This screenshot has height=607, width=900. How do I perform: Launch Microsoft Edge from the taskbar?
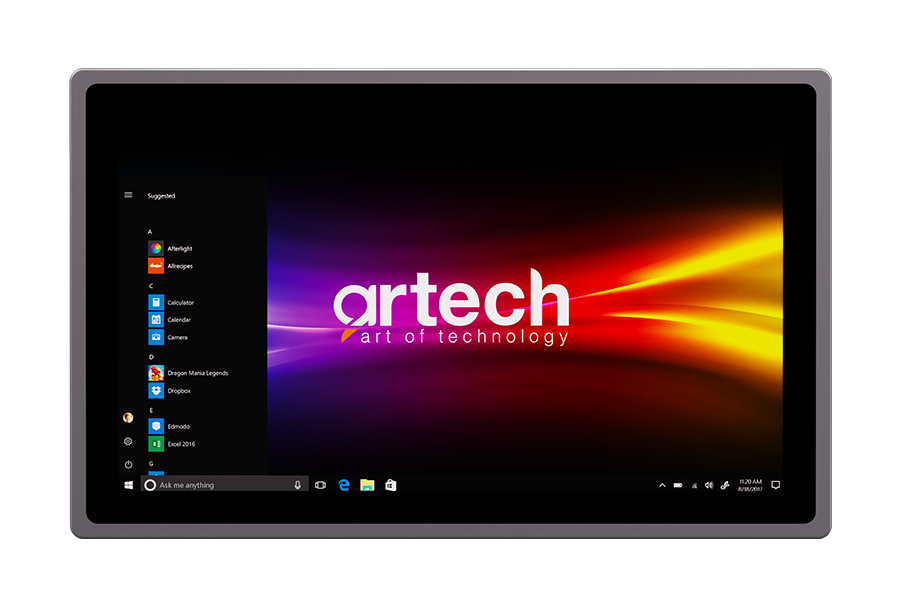[344, 485]
